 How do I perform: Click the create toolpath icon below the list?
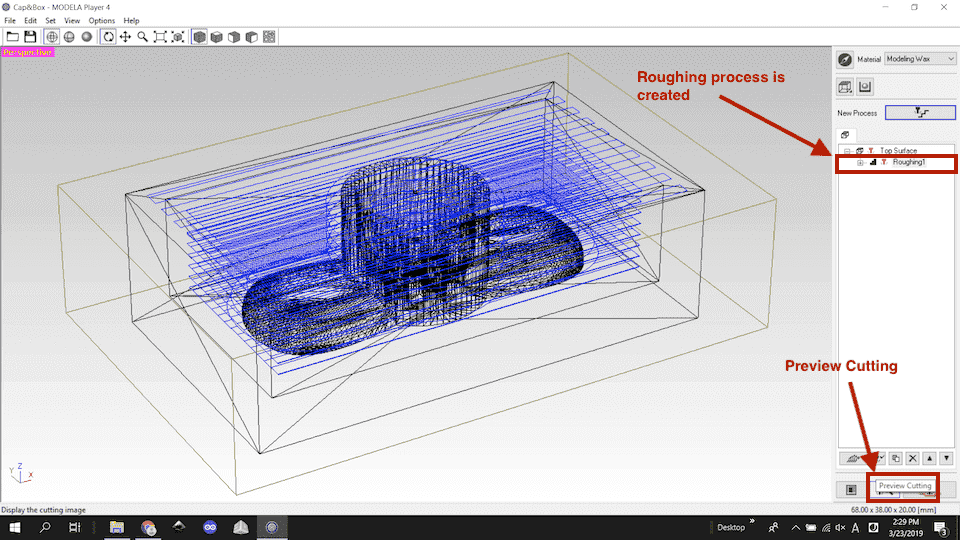pos(853,458)
